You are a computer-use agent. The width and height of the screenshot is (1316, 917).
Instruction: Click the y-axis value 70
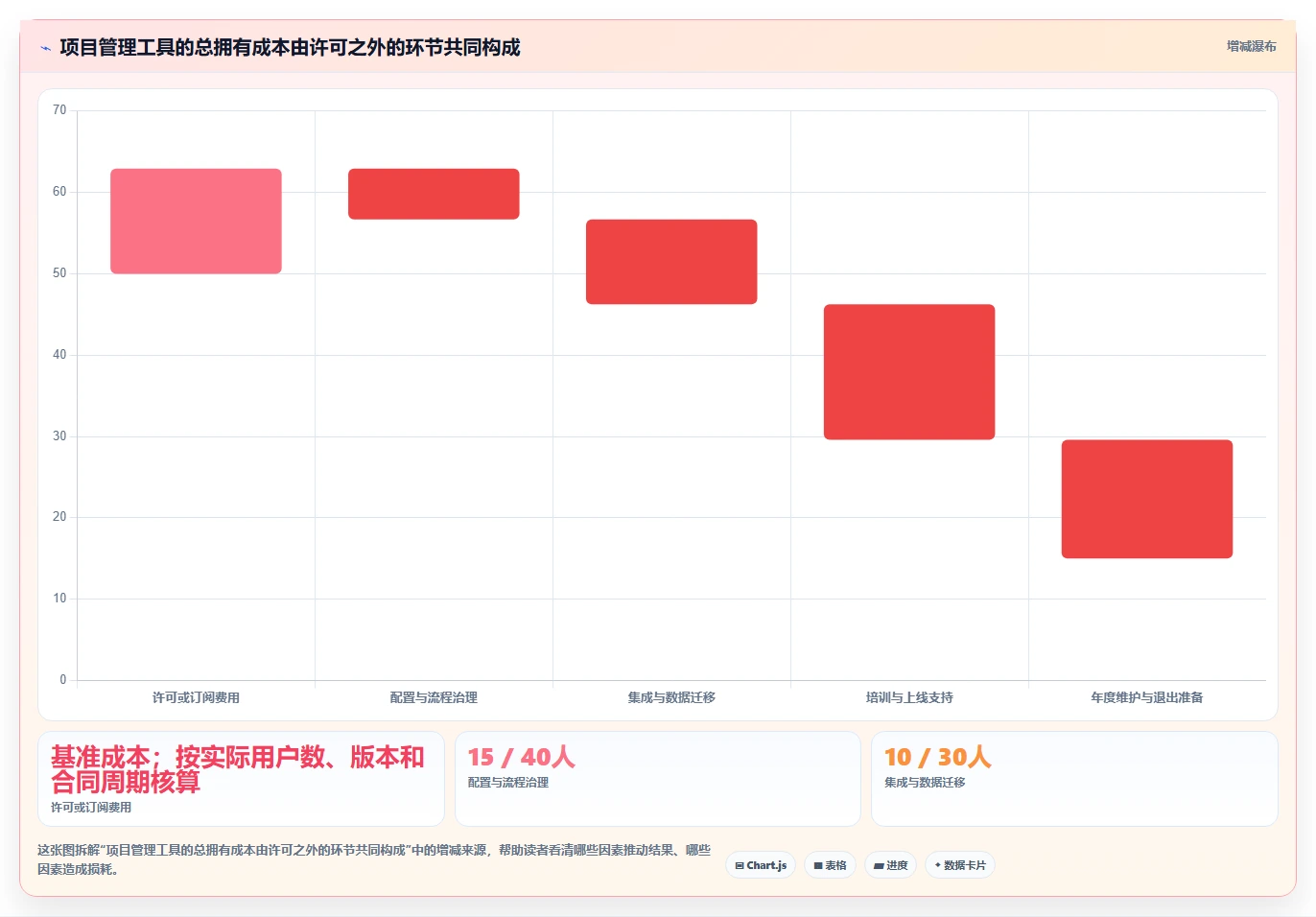pos(59,110)
